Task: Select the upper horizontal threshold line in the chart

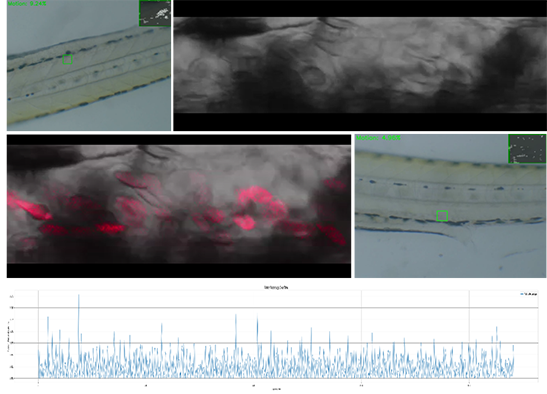Action: click(288, 308)
